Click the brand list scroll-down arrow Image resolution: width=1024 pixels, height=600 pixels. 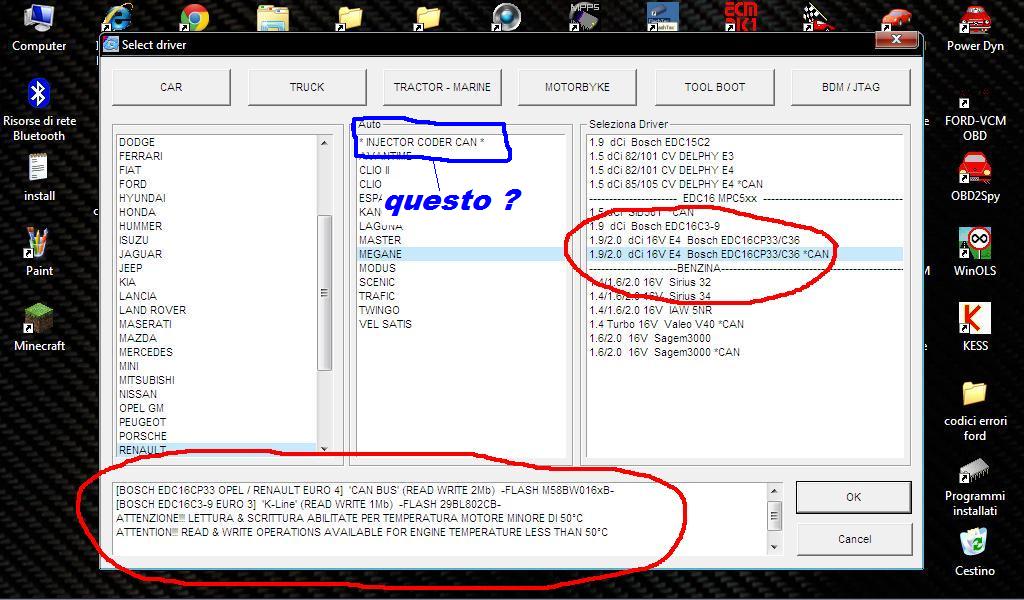pos(324,449)
